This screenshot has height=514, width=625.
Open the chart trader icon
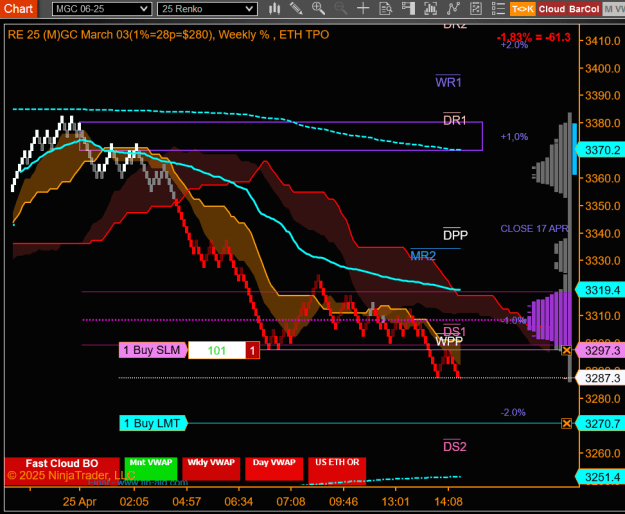tap(408, 8)
